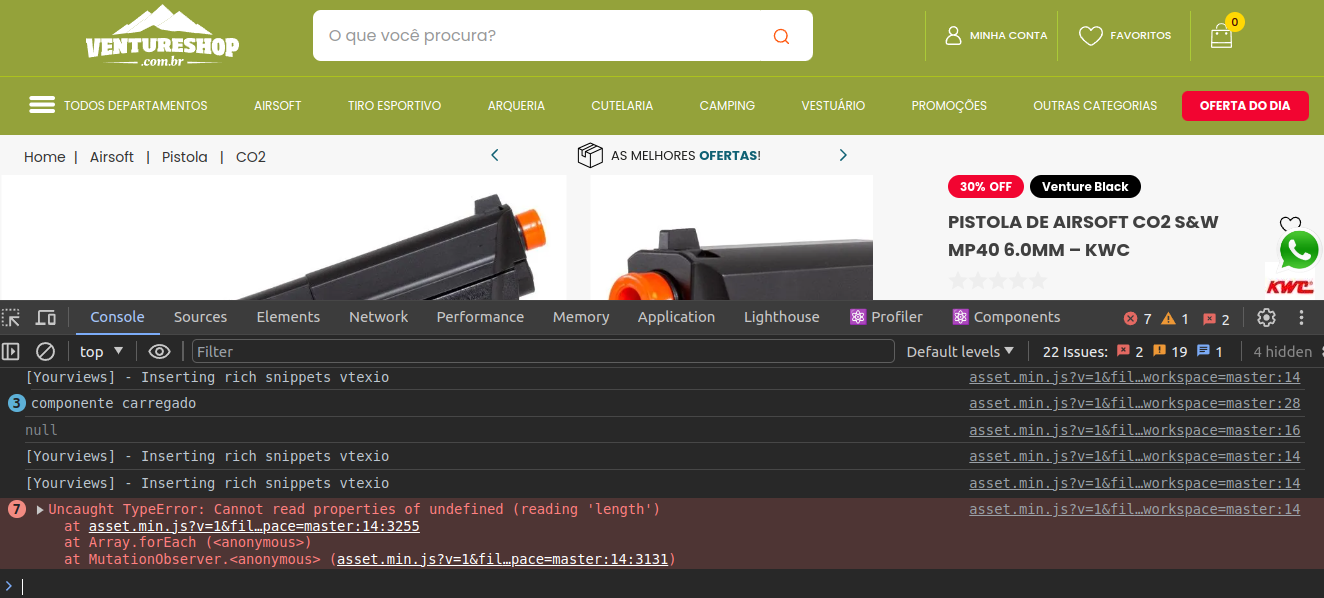Click the grouped message count 3 badge
Viewport: 1324px width, 598px height.
click(16, 404)
